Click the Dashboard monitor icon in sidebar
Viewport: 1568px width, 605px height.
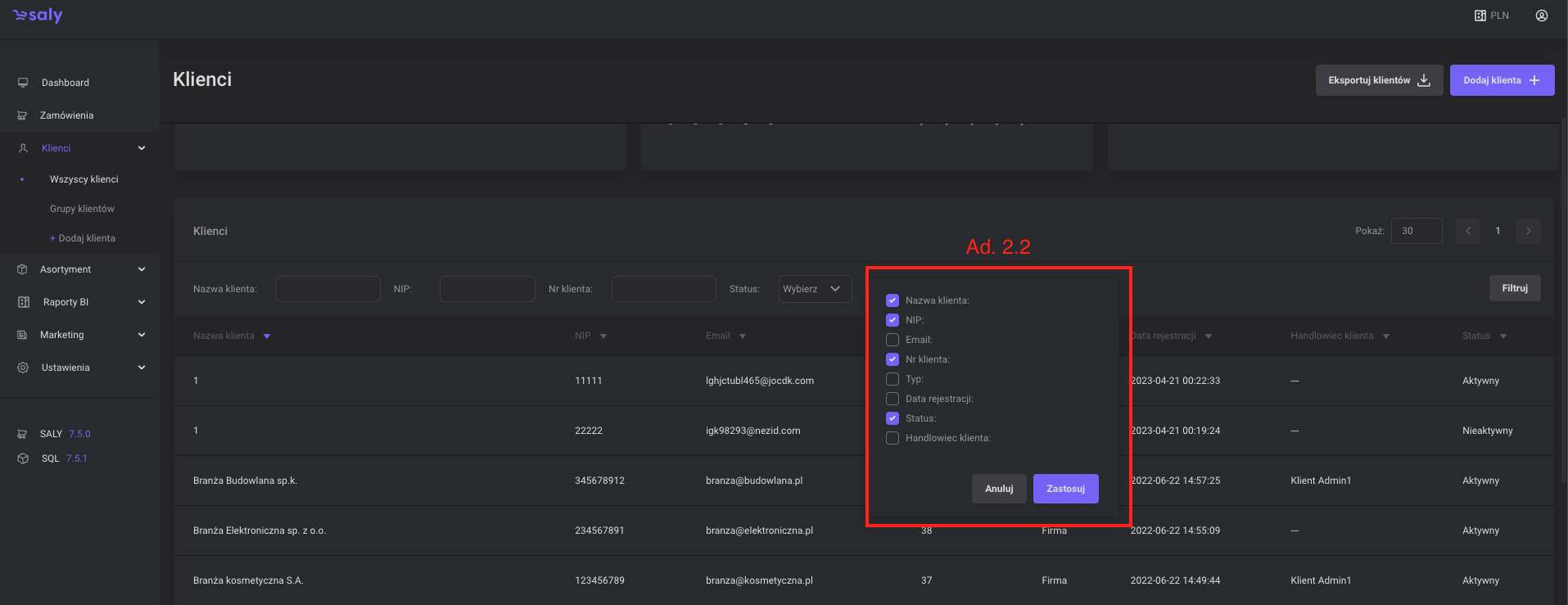pos(23,83)
